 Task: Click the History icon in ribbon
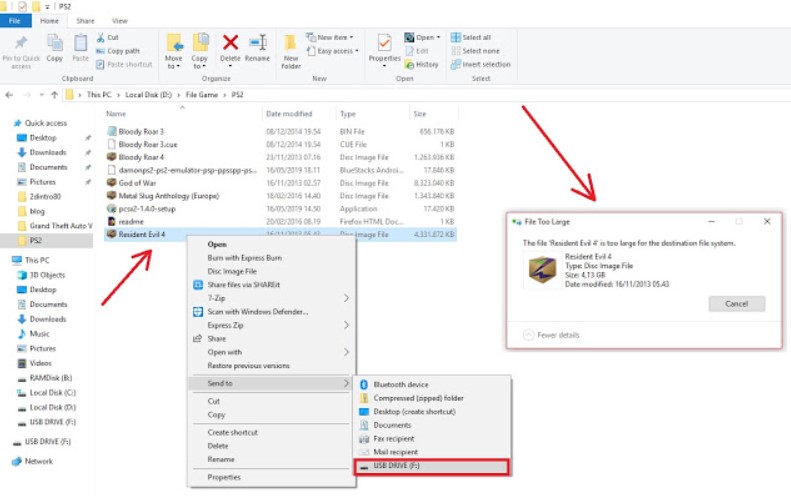pos(410,65)
